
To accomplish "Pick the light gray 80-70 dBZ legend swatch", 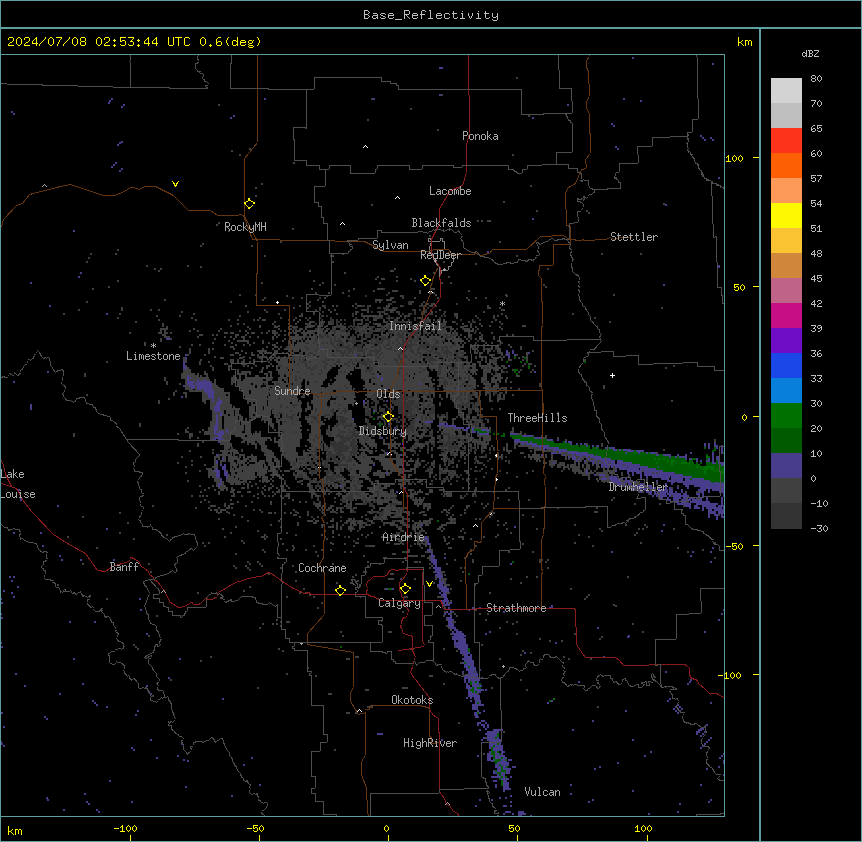I will [786, 91].
